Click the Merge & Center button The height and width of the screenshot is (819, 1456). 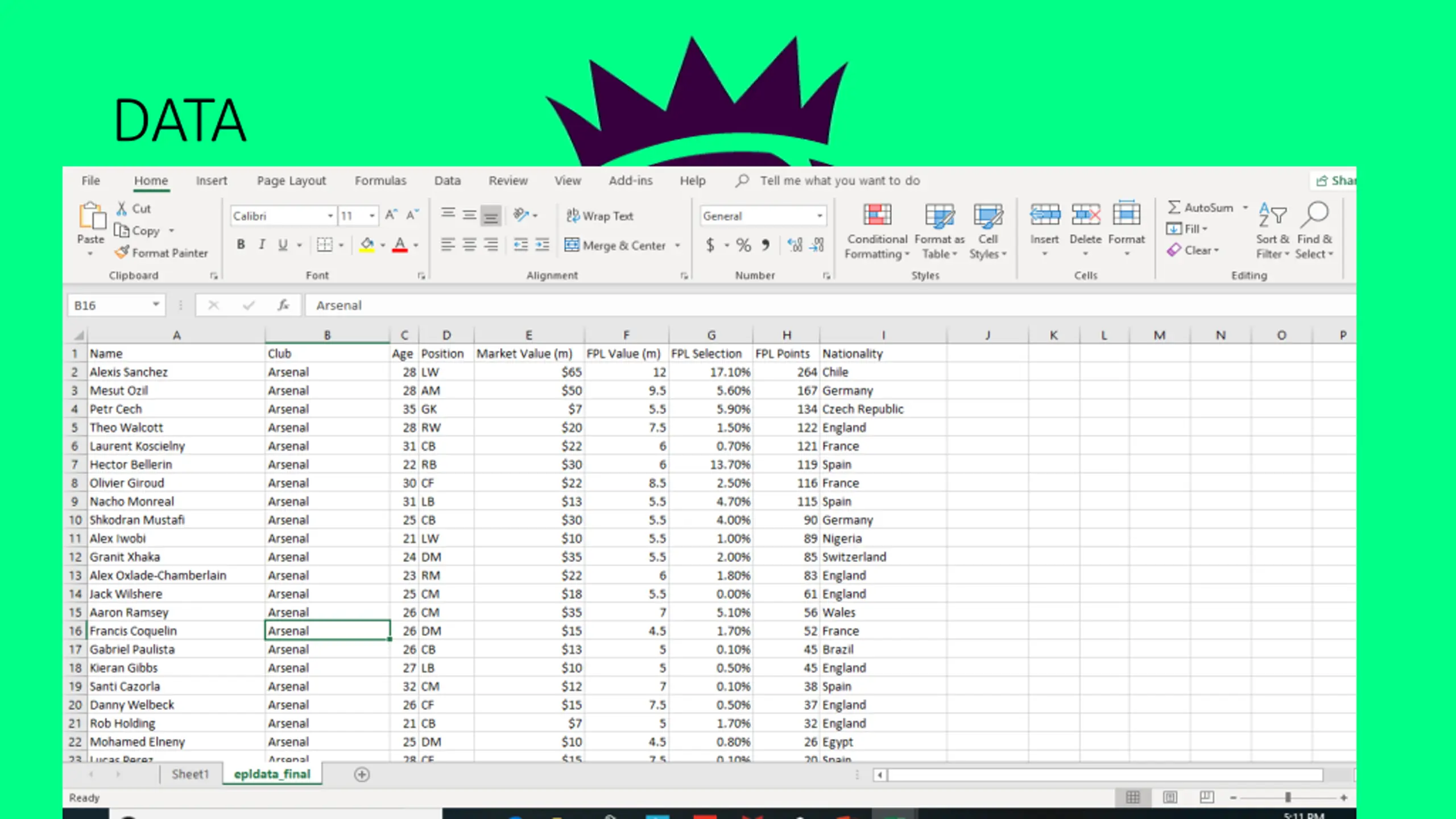pos(615,245)
